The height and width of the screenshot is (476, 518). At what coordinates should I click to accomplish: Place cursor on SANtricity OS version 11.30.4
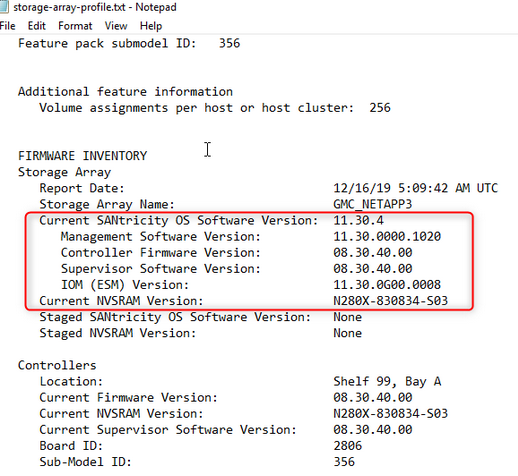pos(358,220)
